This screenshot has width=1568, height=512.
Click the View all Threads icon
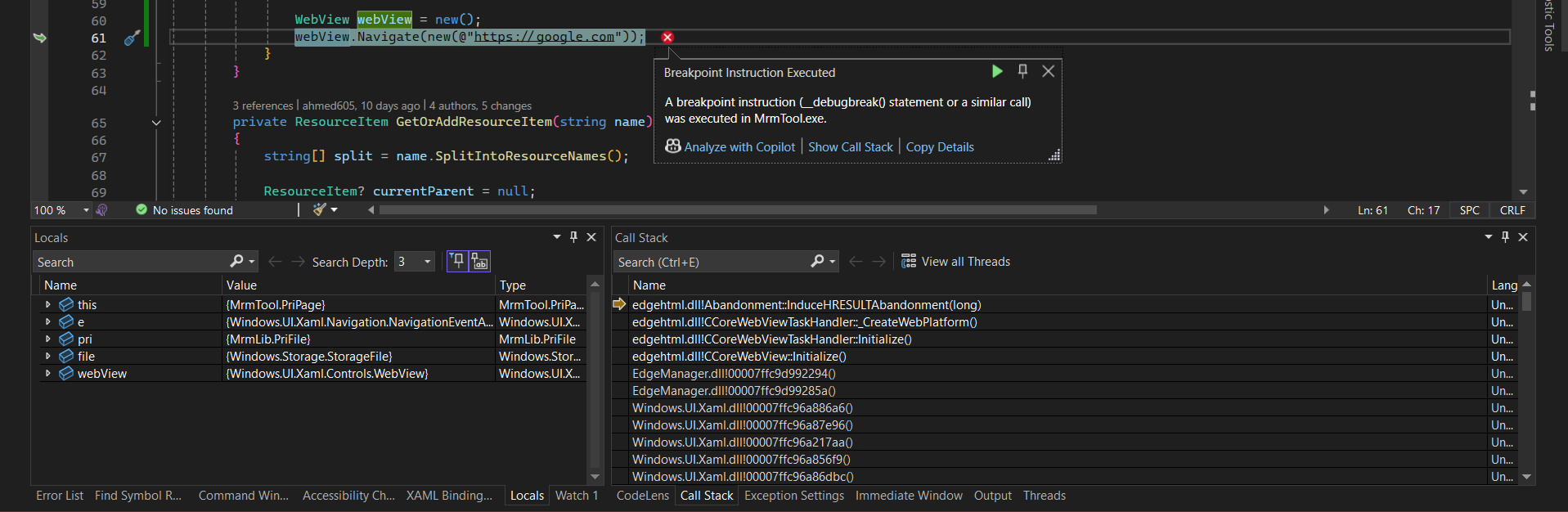909,262
